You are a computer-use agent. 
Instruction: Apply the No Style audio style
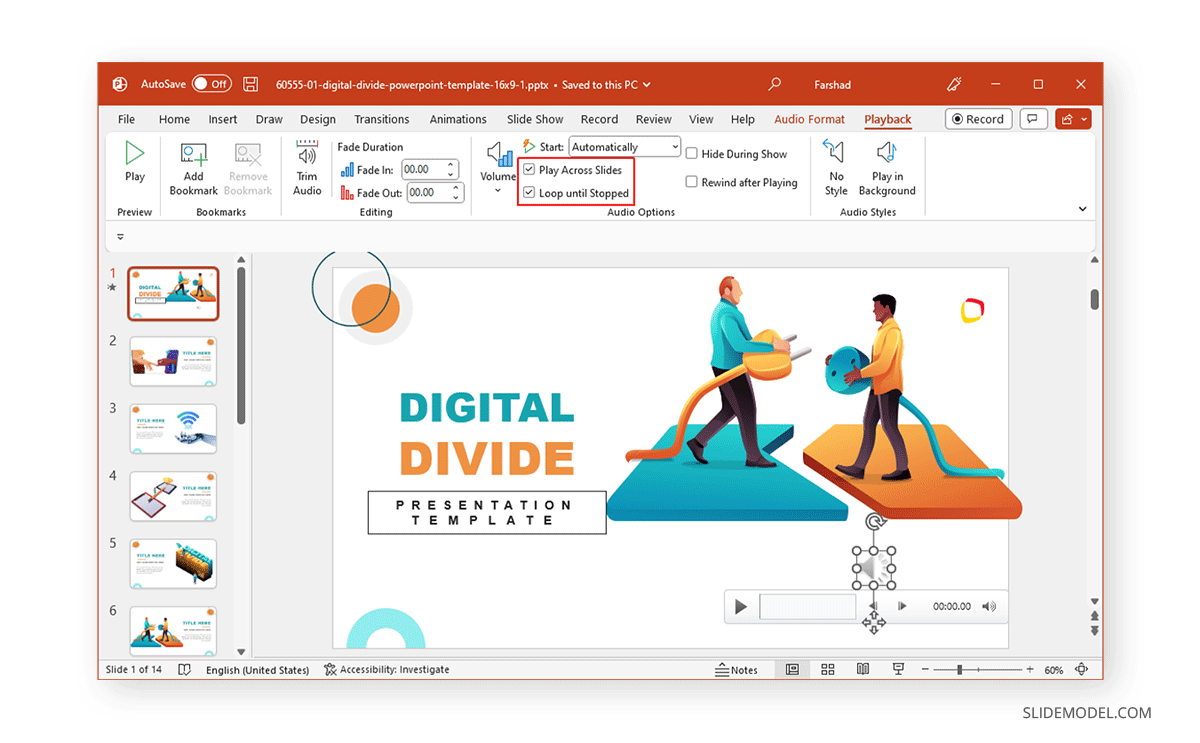(835, 165)
